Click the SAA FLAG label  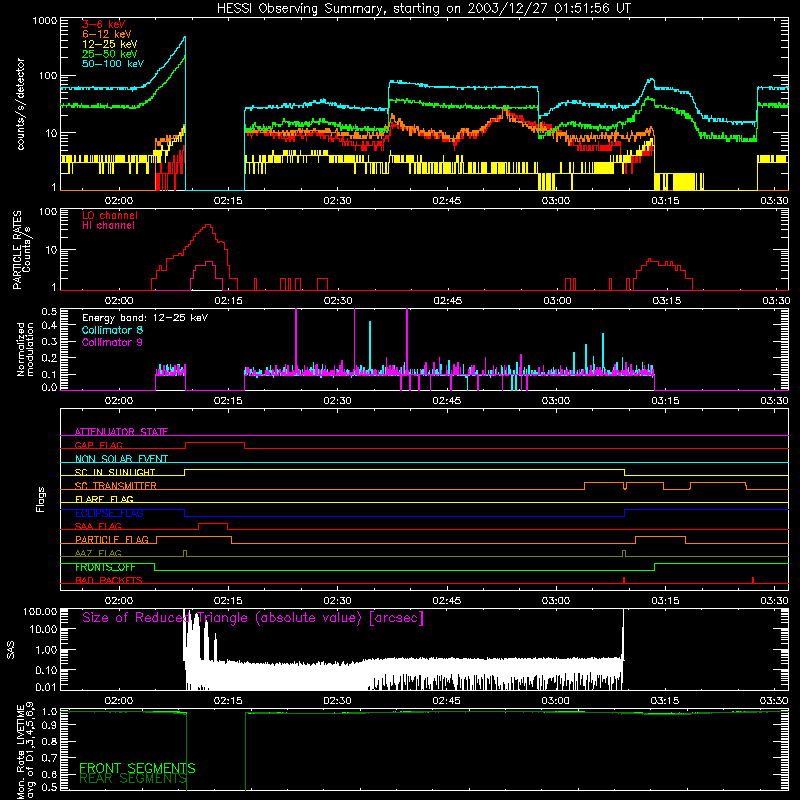pyautogui.click(x=98, y=526)
